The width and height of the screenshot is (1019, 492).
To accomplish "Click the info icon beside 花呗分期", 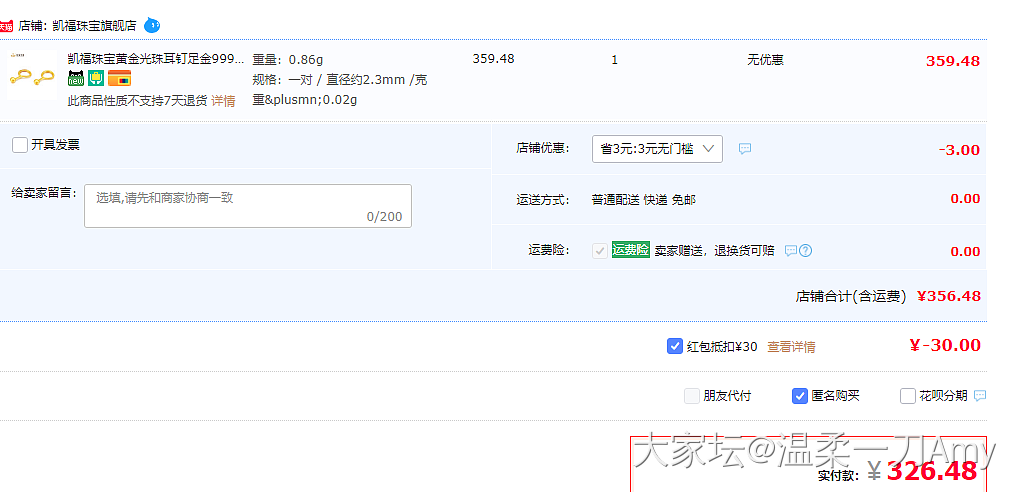I will click(980, 396).
